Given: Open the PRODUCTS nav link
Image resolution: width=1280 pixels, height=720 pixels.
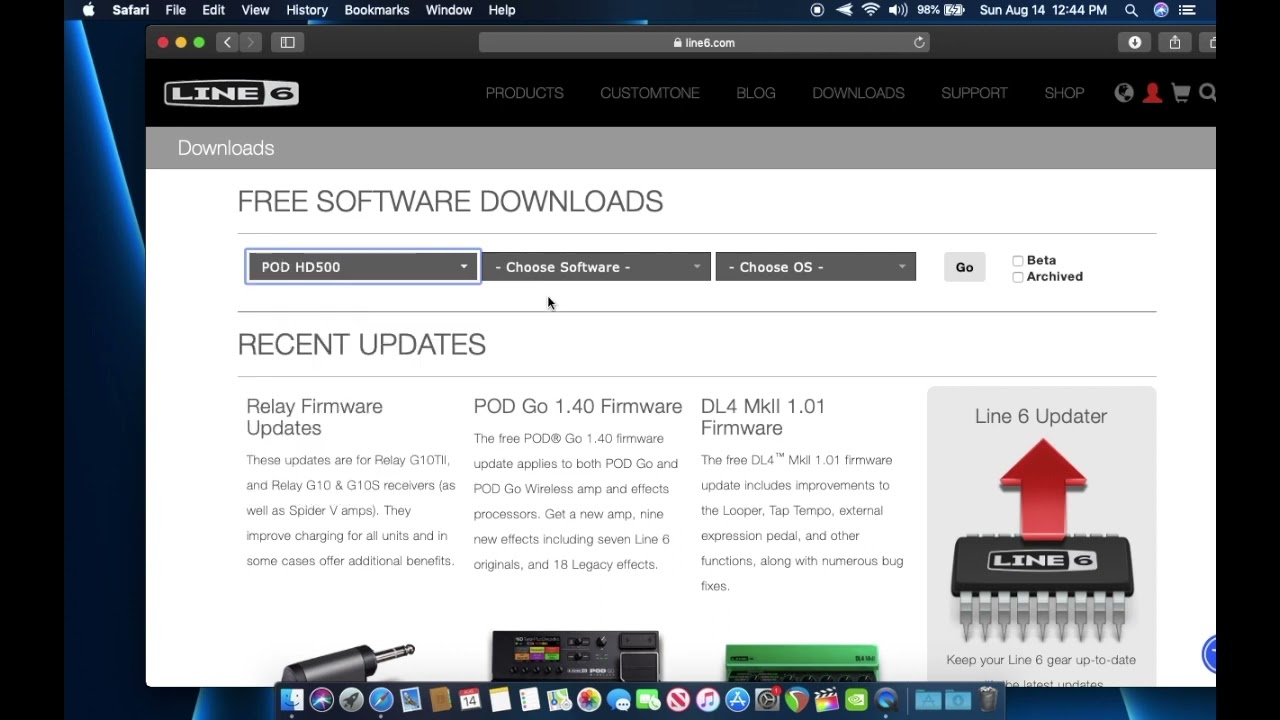Looking at the screenshot, I should tap(525, 93).
